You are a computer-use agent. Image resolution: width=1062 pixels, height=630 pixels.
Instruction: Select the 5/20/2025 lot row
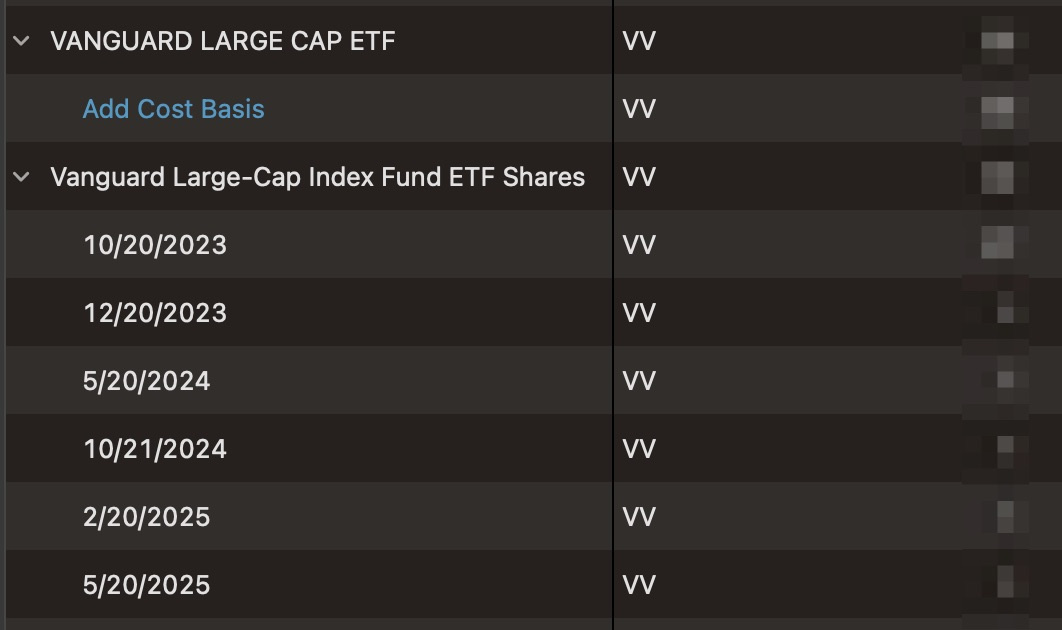(x=531, y=585)
